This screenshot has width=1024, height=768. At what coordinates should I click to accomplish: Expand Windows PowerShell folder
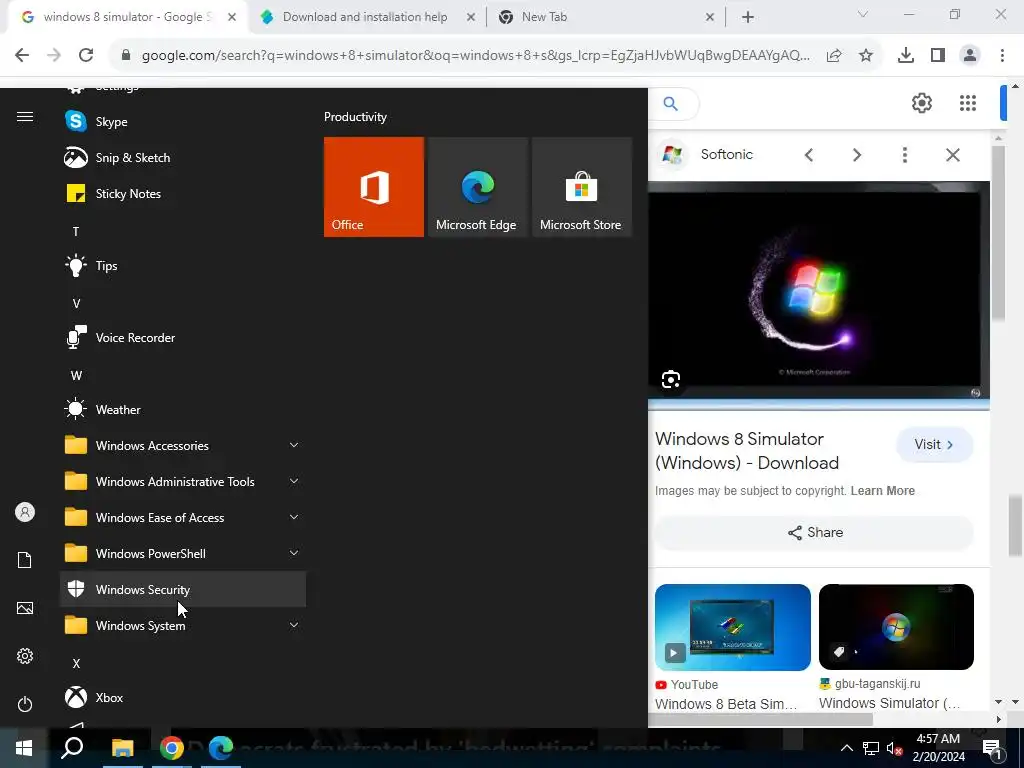coord(183,553)
